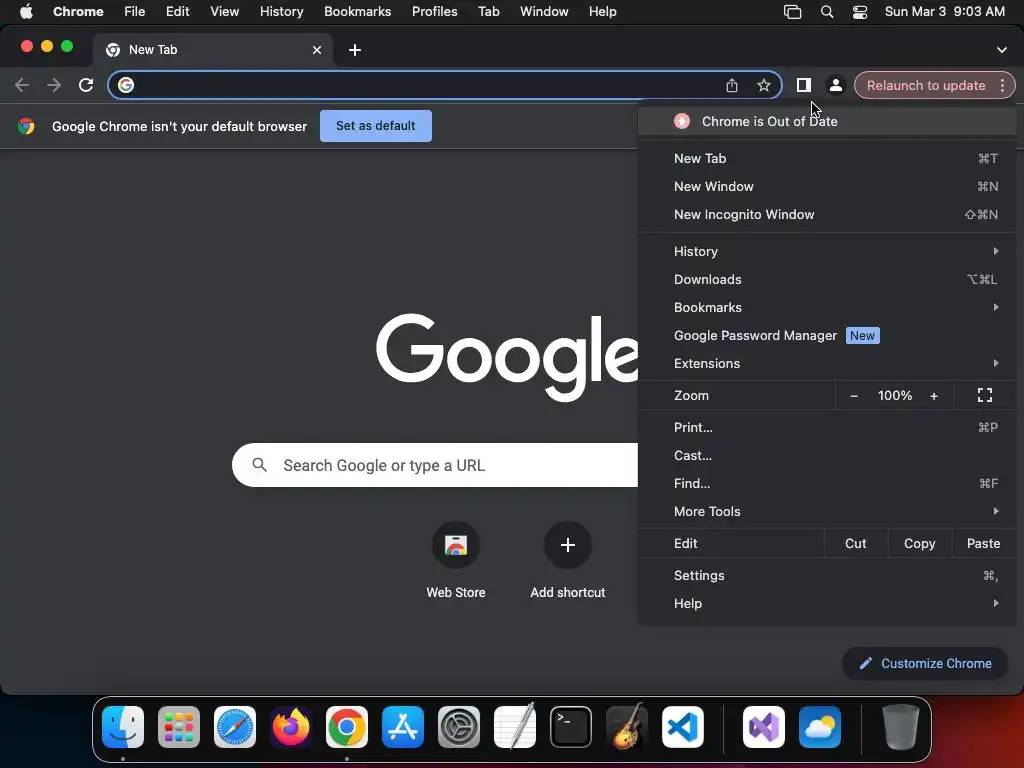Click the Customize Chrome button
Viewport: 1024px width, 768px height.
(x=925, y=664)
